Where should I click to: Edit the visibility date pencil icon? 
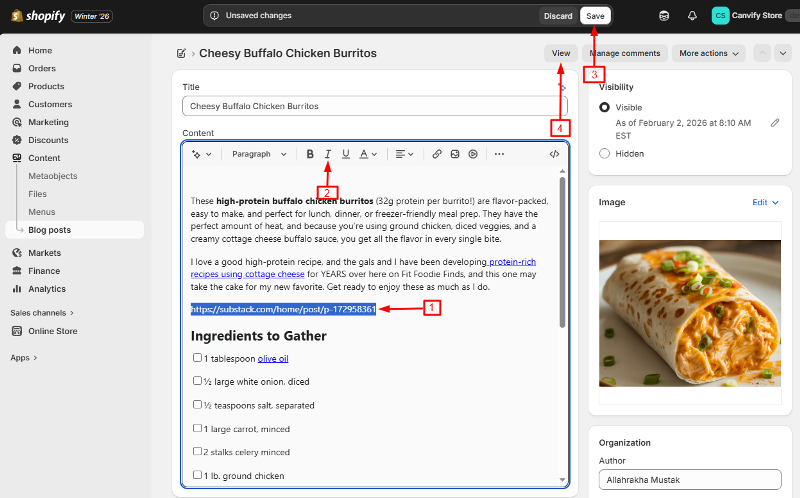pos(775,123)
